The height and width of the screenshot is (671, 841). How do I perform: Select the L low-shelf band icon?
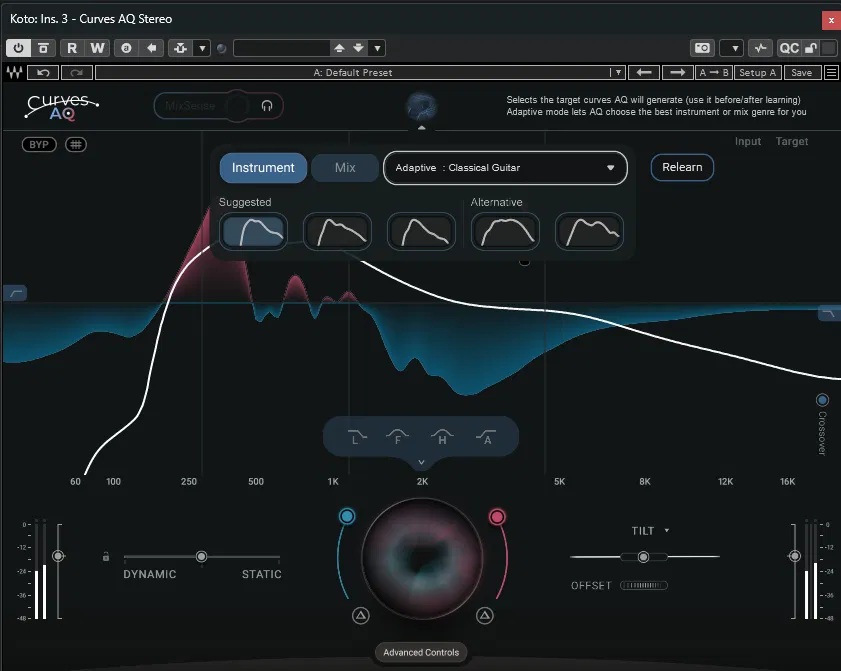tap(357, 437)
